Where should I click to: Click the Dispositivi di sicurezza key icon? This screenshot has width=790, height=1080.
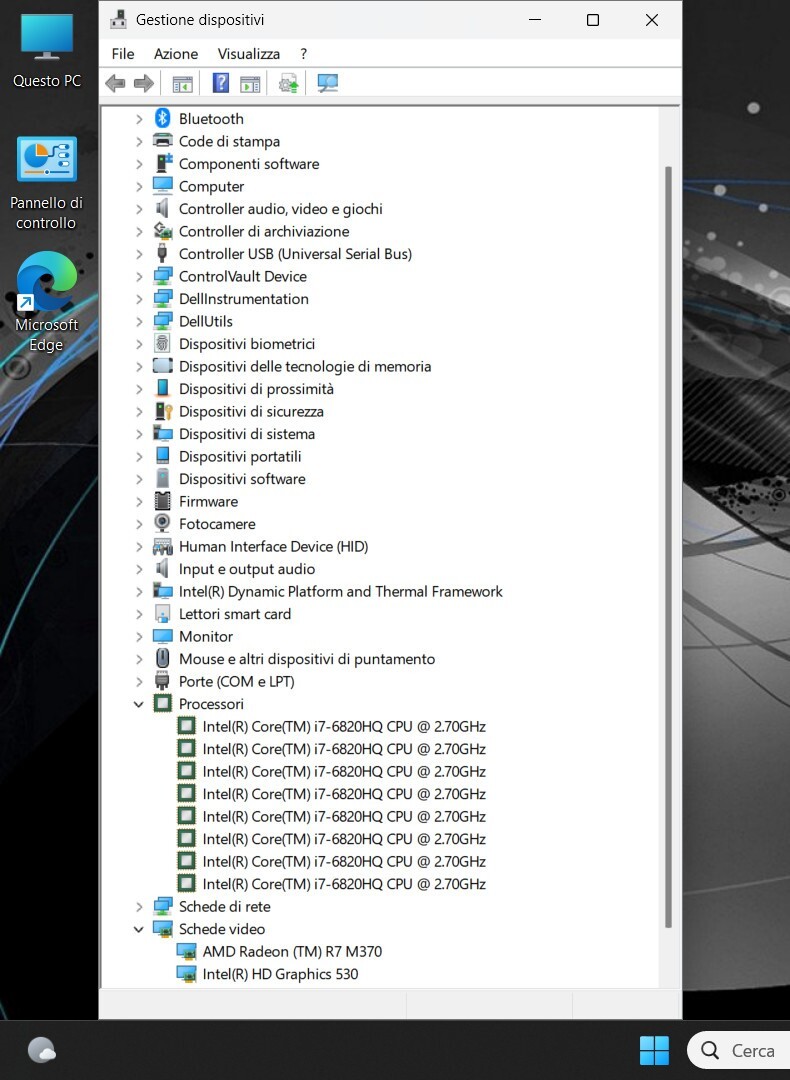click(163, 411)
